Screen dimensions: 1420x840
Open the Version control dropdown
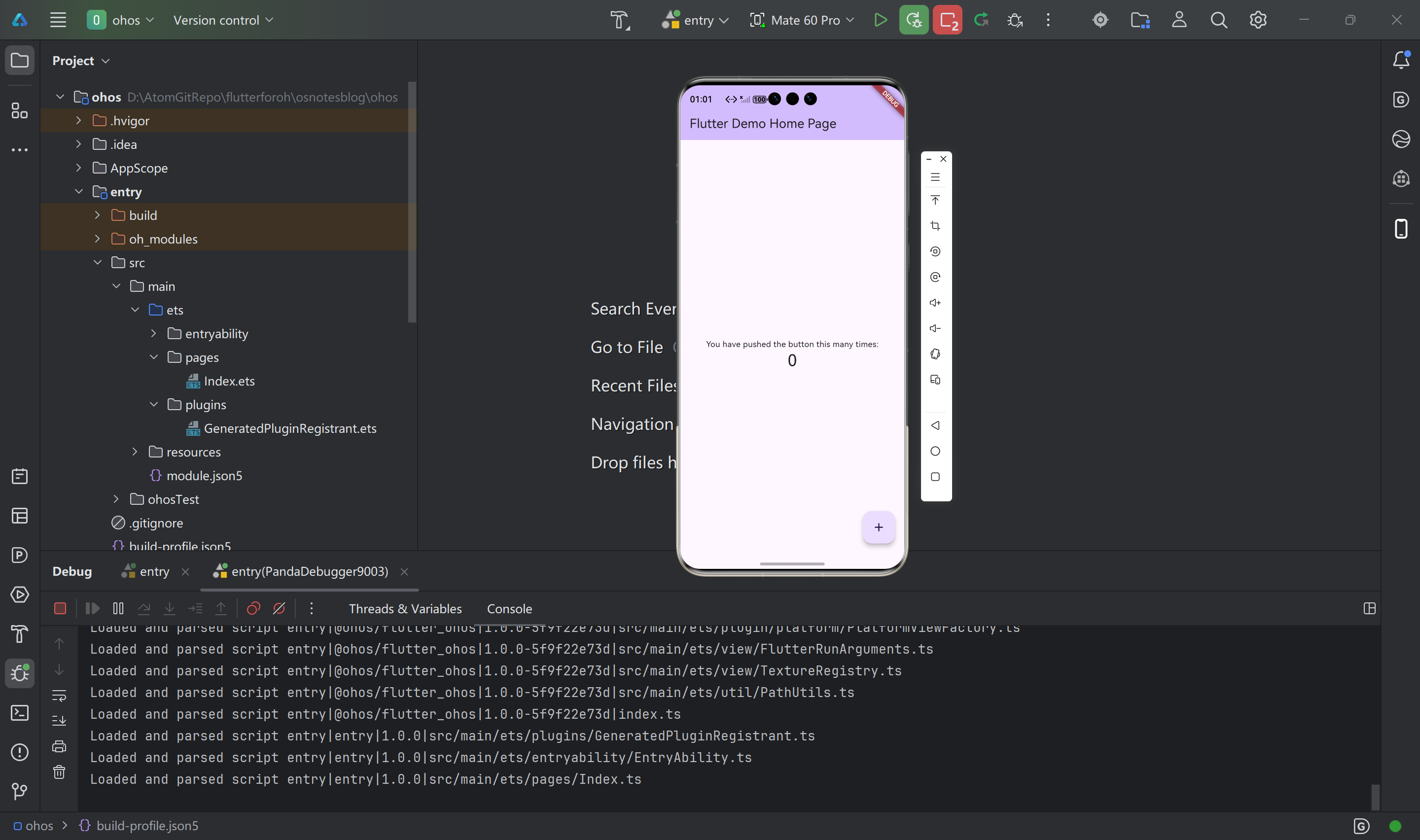(x=223, y=20)
